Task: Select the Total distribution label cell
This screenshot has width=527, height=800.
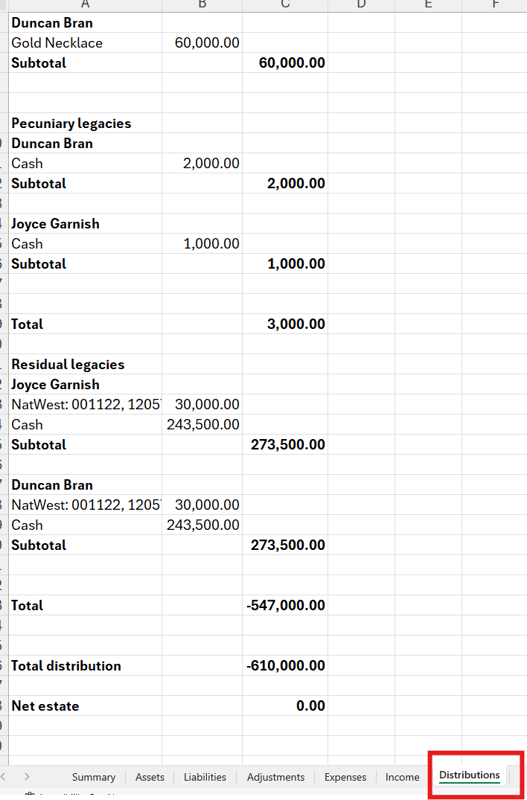Action: pyautogui.click(x=85, y=665)
